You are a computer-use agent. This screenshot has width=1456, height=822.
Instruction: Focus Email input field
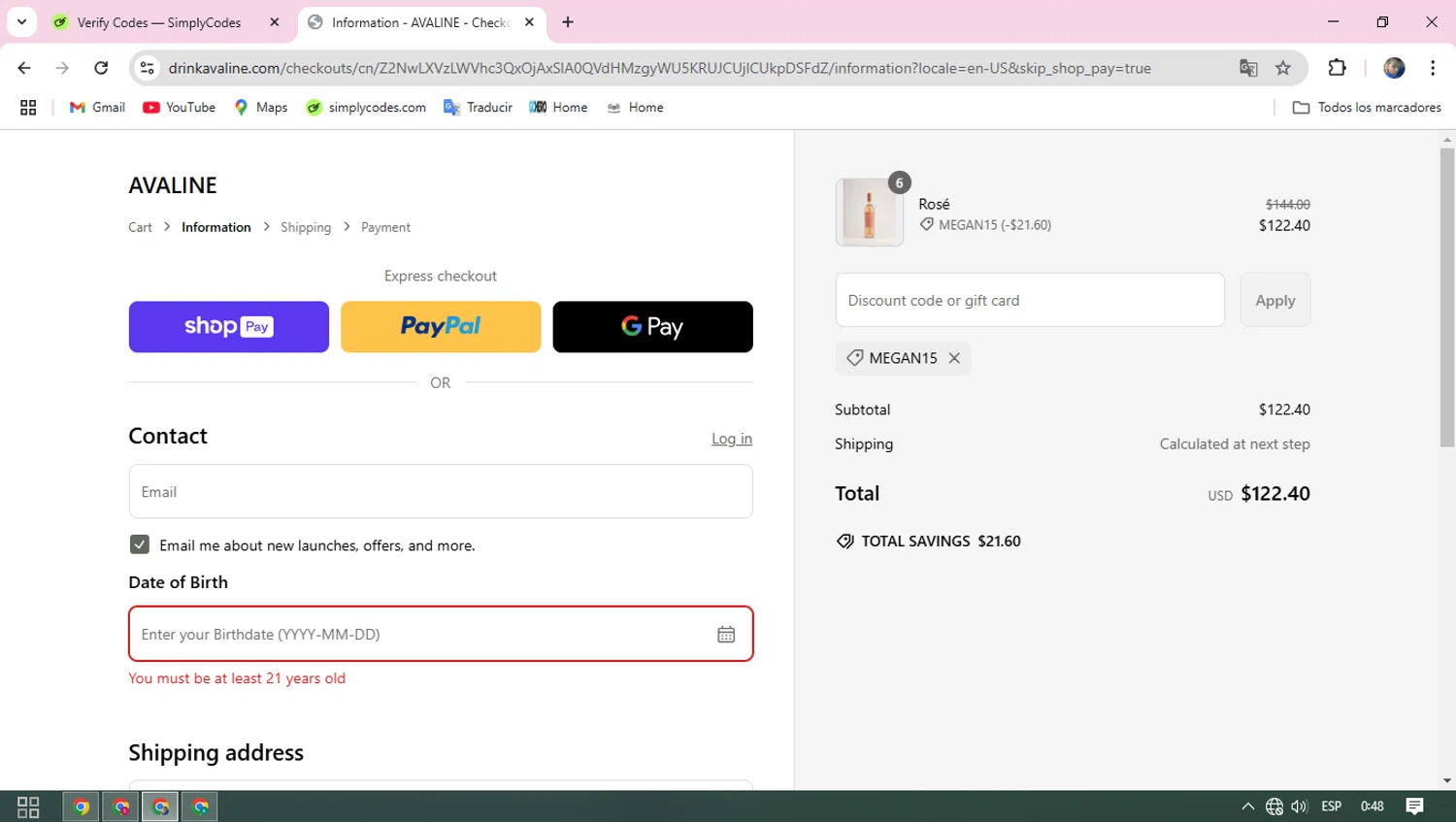click(441, 491)
